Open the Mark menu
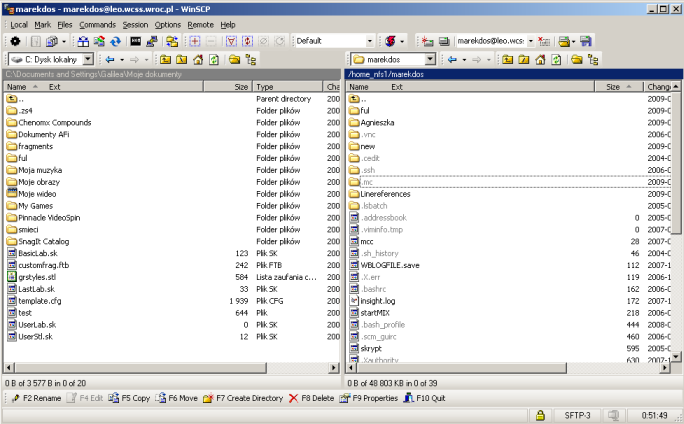Image resolution: width=684 pixels, height=424 pixels. pyautogui.click(x=43, y=25)
